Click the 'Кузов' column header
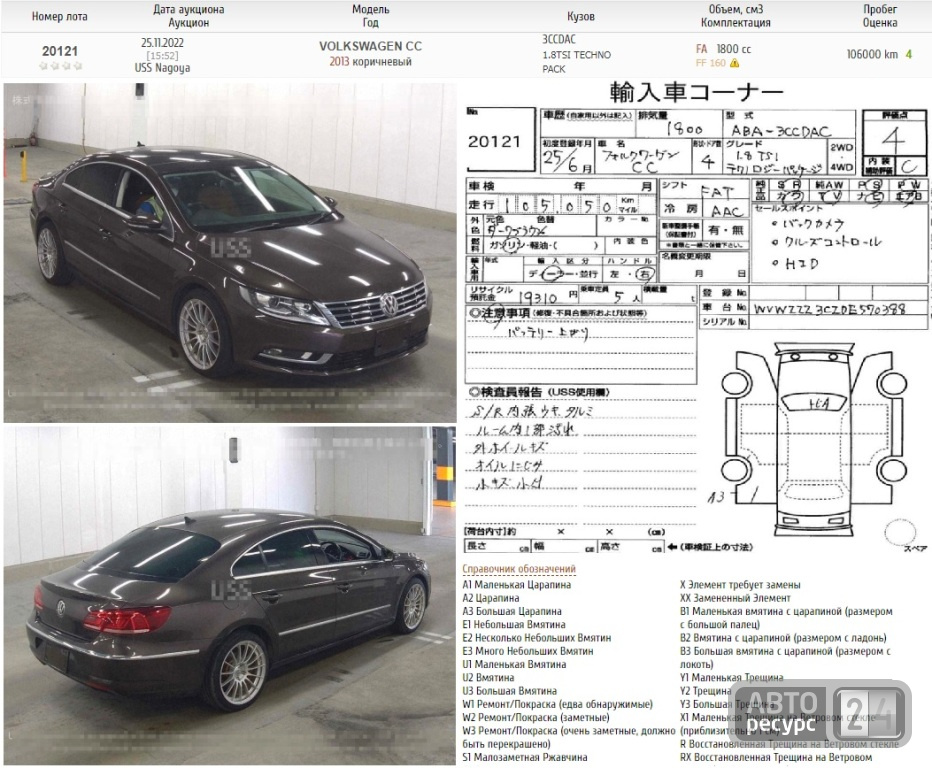 coord(581,17)
